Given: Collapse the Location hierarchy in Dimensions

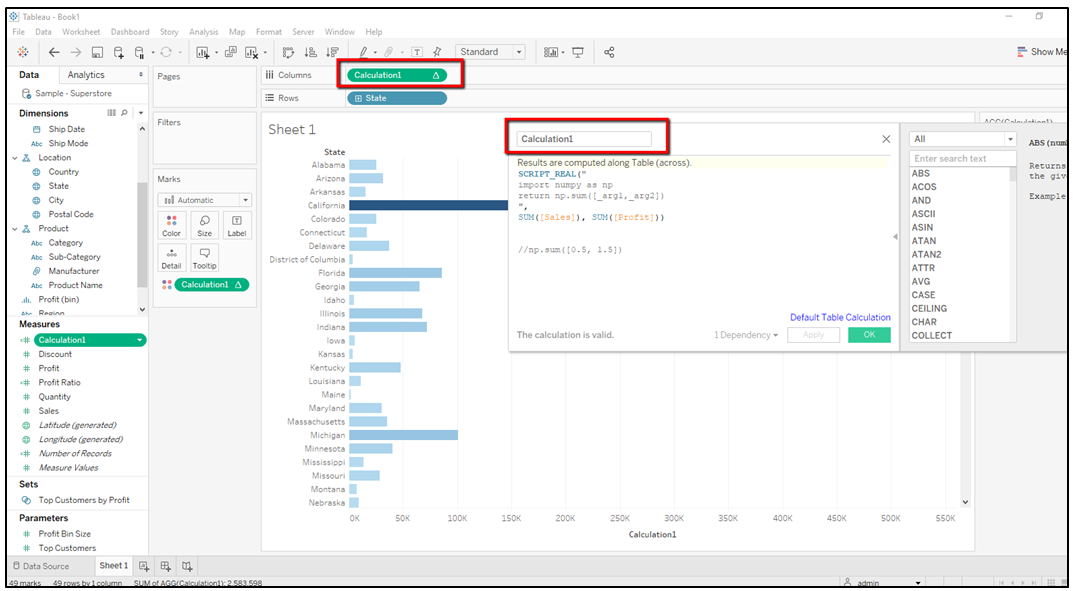Looking at the screenshot, I should [x=15, y=157].
